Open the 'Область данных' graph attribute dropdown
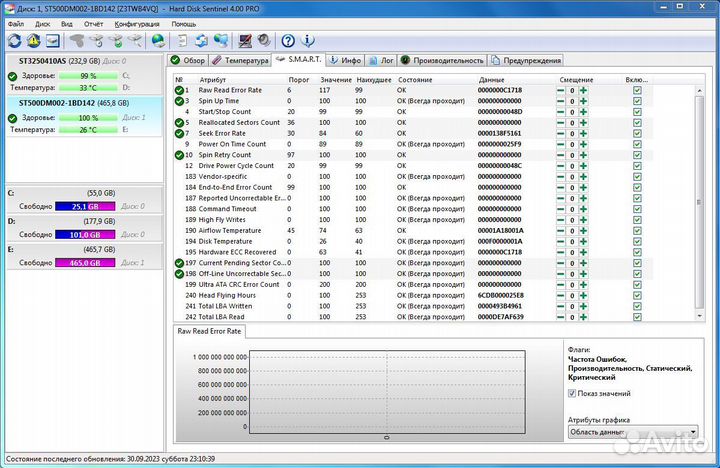This screenshot has width=720, height=468. [633, 432]
